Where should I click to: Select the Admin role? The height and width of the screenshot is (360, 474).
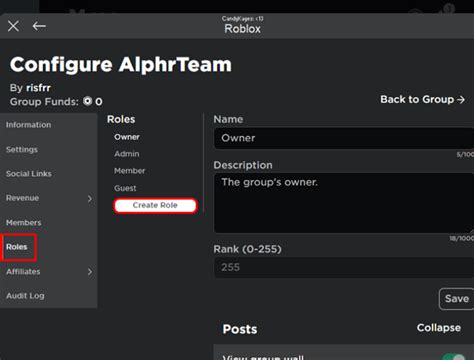click(x=127, y=154)
